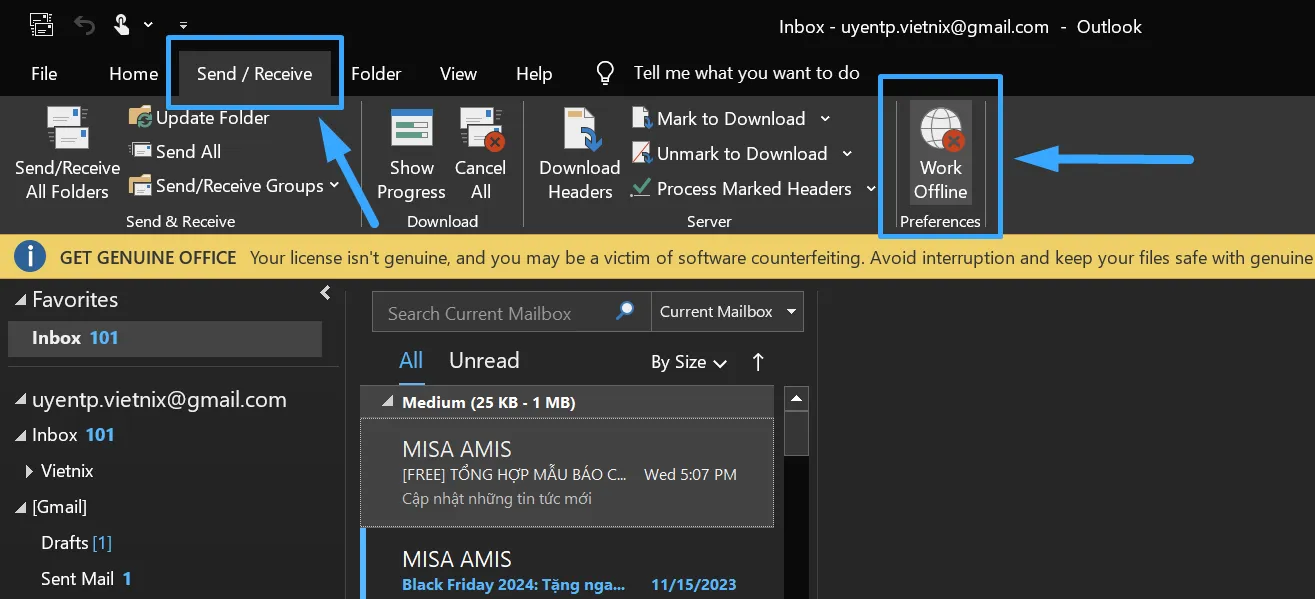Expand the Vietnix subfolder

click(x=30, y=471)
